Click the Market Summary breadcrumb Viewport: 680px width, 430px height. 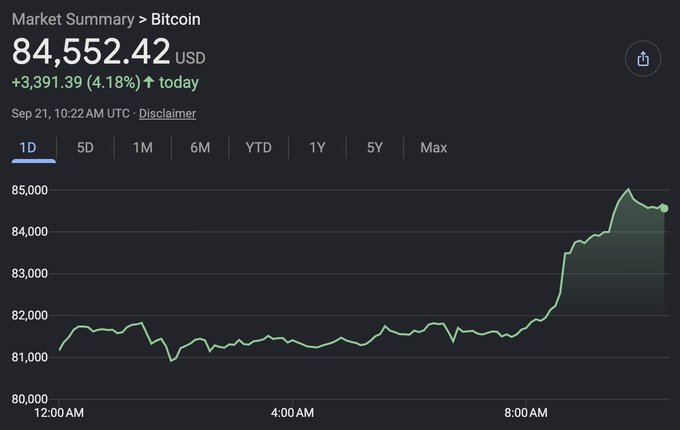73,20
